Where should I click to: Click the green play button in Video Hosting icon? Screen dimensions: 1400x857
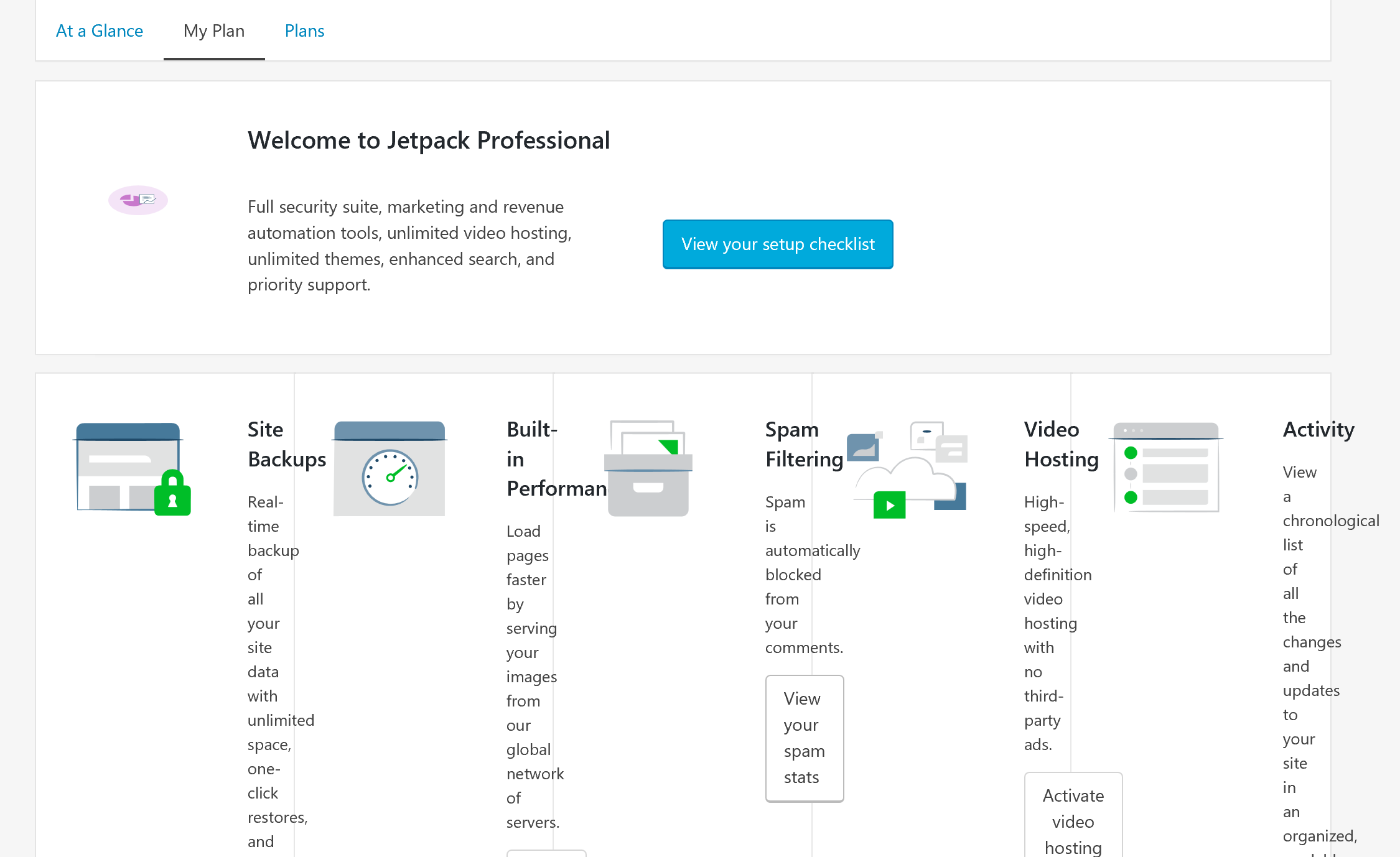[889, 505]
